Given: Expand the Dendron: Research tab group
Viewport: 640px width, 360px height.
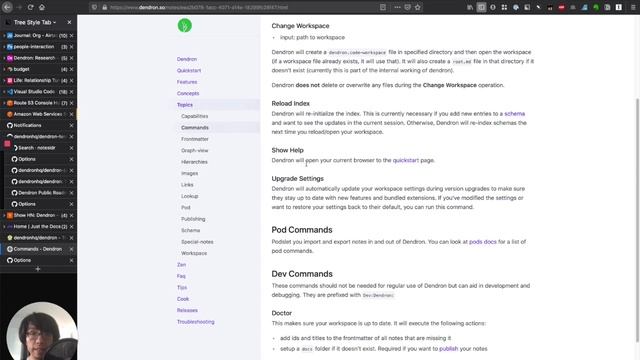Looking at the screenshot, I should (4, 58).
